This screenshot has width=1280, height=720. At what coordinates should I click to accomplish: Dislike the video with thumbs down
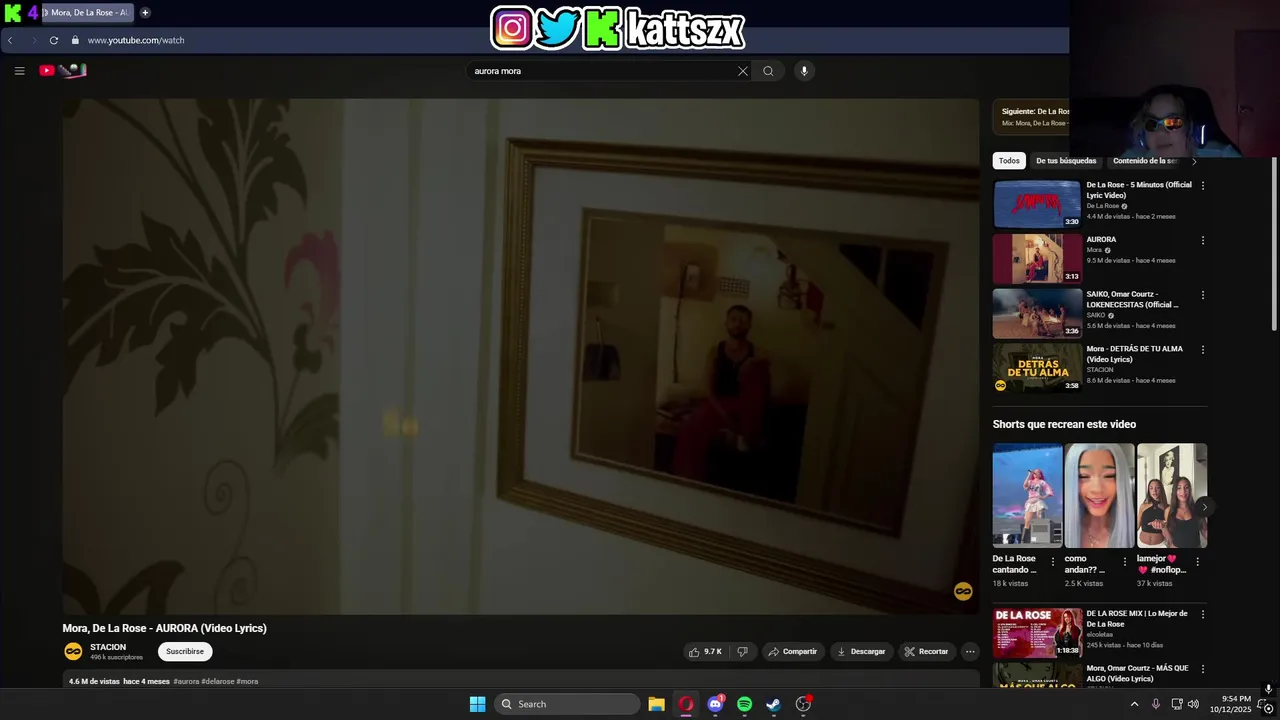742,651
